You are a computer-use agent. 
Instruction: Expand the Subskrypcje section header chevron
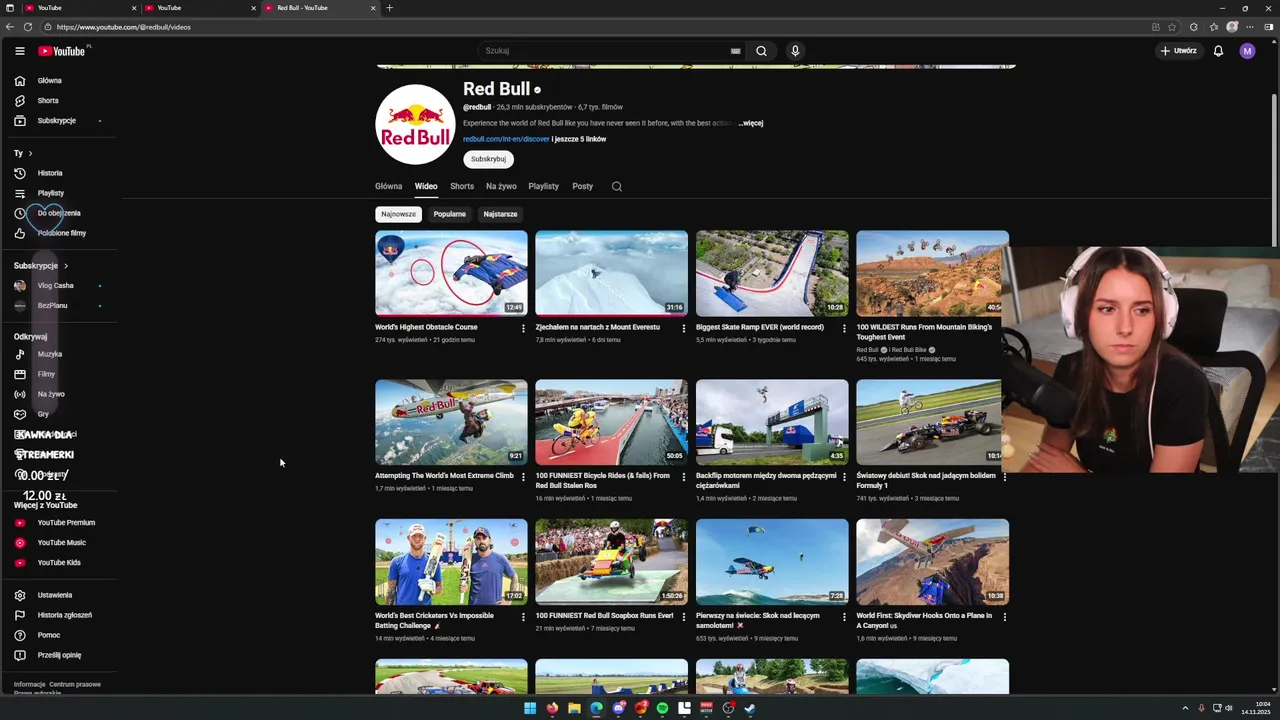point(66,266)
